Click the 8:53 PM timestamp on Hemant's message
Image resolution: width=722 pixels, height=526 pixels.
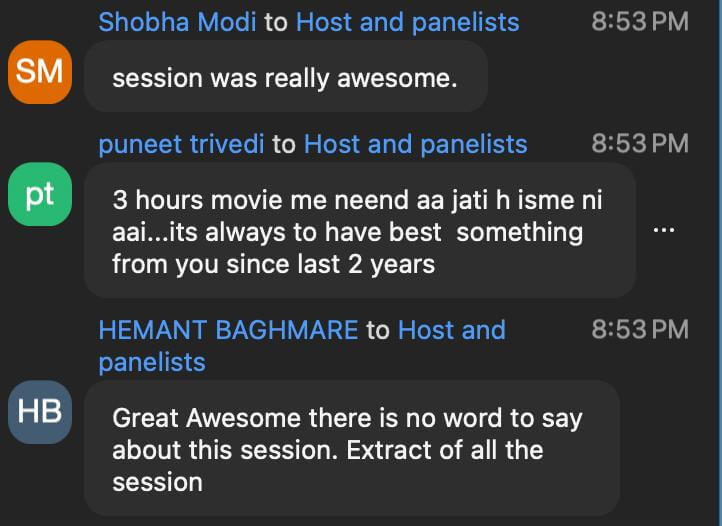pos(639,330)
